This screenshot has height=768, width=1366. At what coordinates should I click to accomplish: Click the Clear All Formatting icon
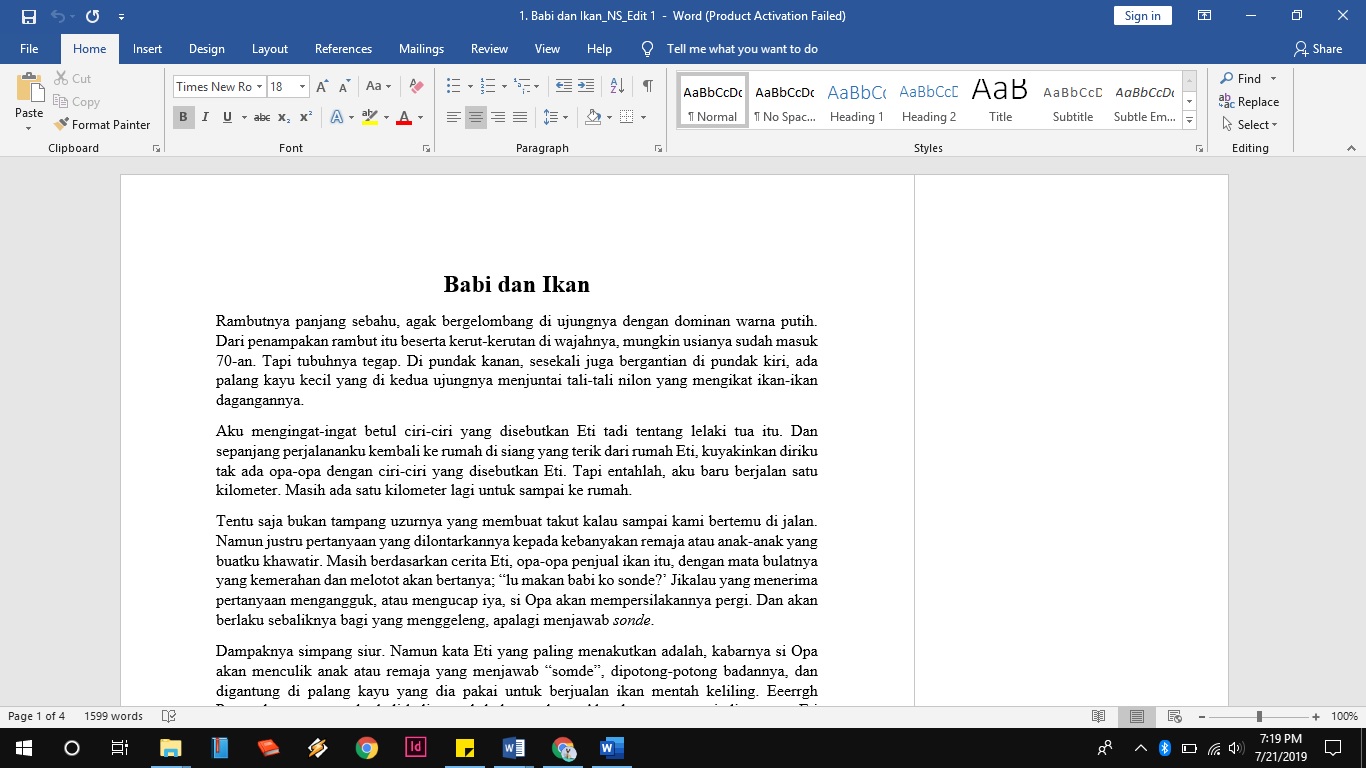417,87
